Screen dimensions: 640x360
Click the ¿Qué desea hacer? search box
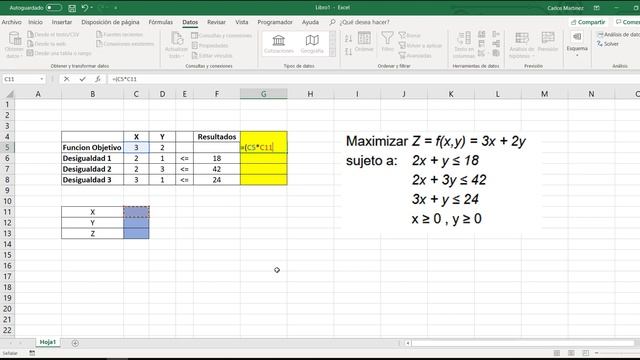coord(364,22)
